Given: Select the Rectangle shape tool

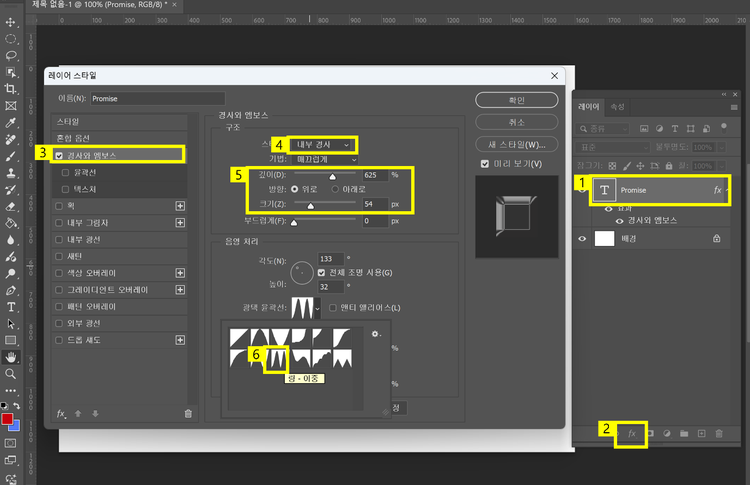Looking at the screenshot, I should (11, 341).
